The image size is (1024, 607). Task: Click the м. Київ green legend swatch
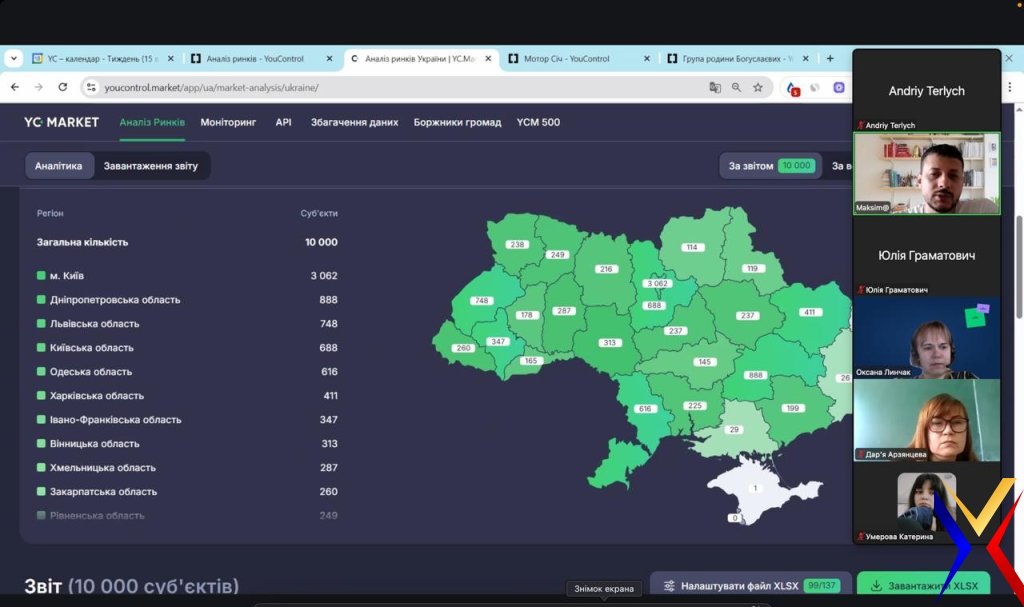41,275
